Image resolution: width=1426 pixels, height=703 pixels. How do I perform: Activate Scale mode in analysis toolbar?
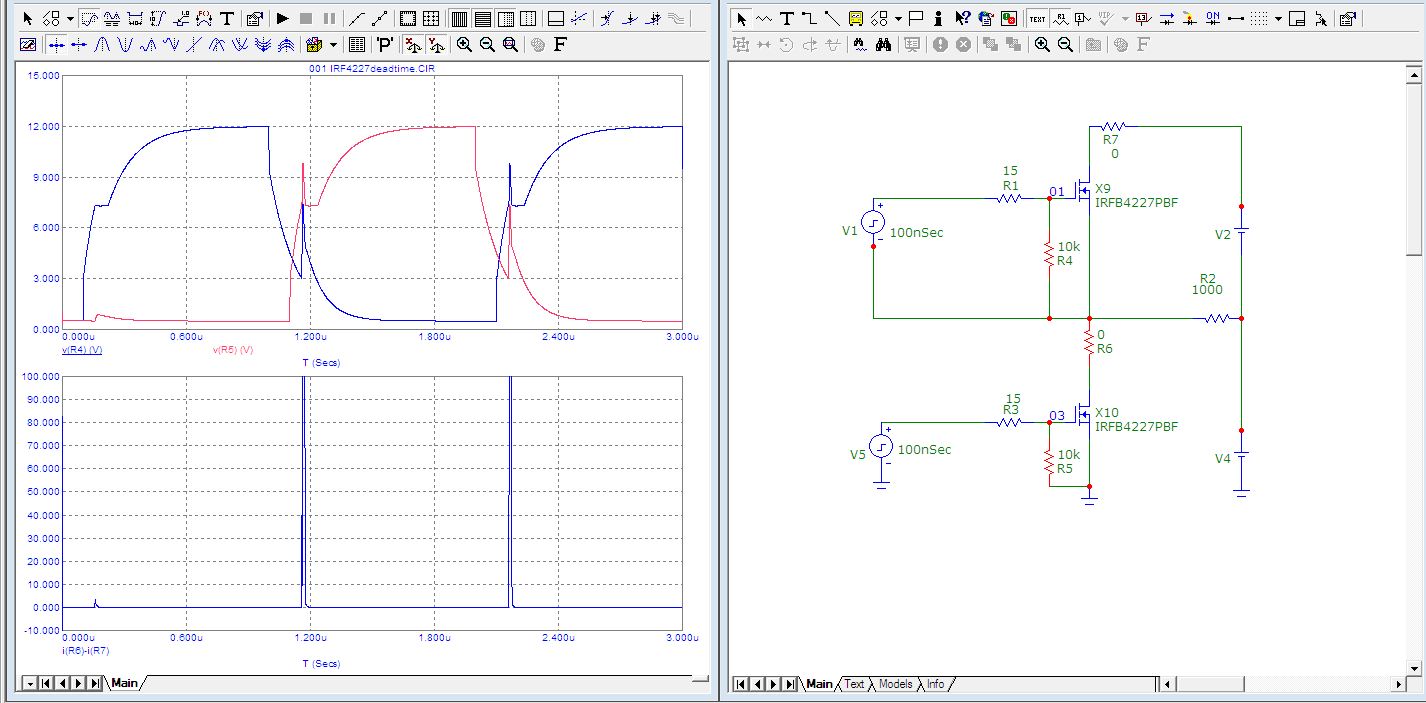pyautogui.click(x=88, y=18)
